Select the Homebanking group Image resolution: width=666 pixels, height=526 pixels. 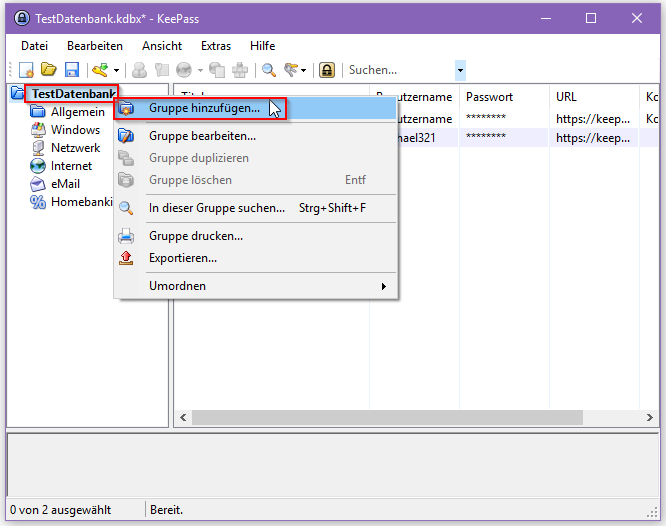[x=82, y=202]
